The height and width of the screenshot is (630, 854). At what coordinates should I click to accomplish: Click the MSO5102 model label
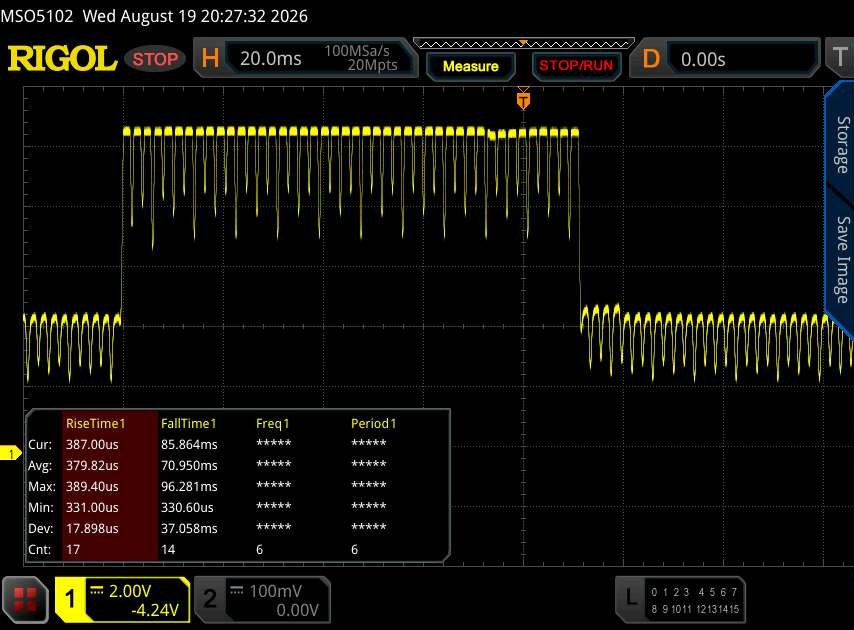(x=36, y=16)
